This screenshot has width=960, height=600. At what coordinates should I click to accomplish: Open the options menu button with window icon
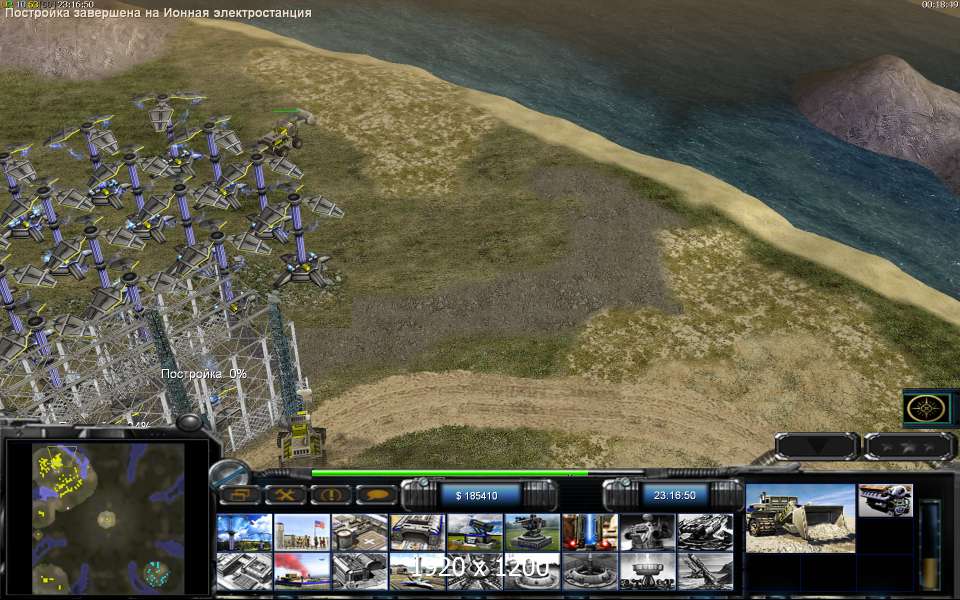pos(239,495)
